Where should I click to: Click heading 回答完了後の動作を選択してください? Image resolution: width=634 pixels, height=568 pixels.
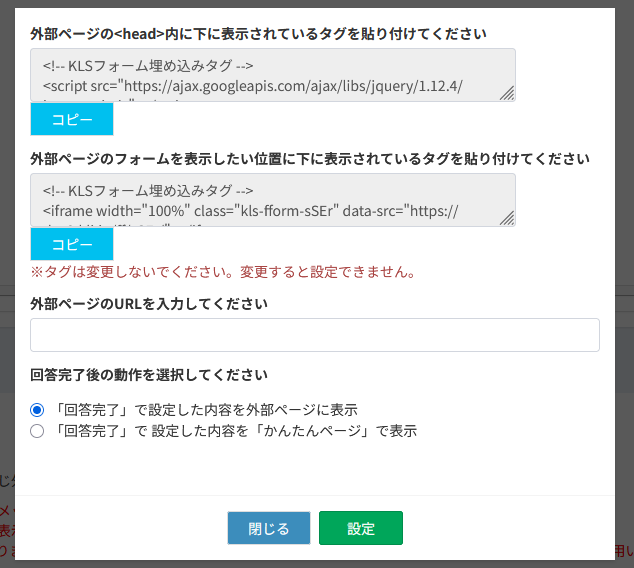149,375
